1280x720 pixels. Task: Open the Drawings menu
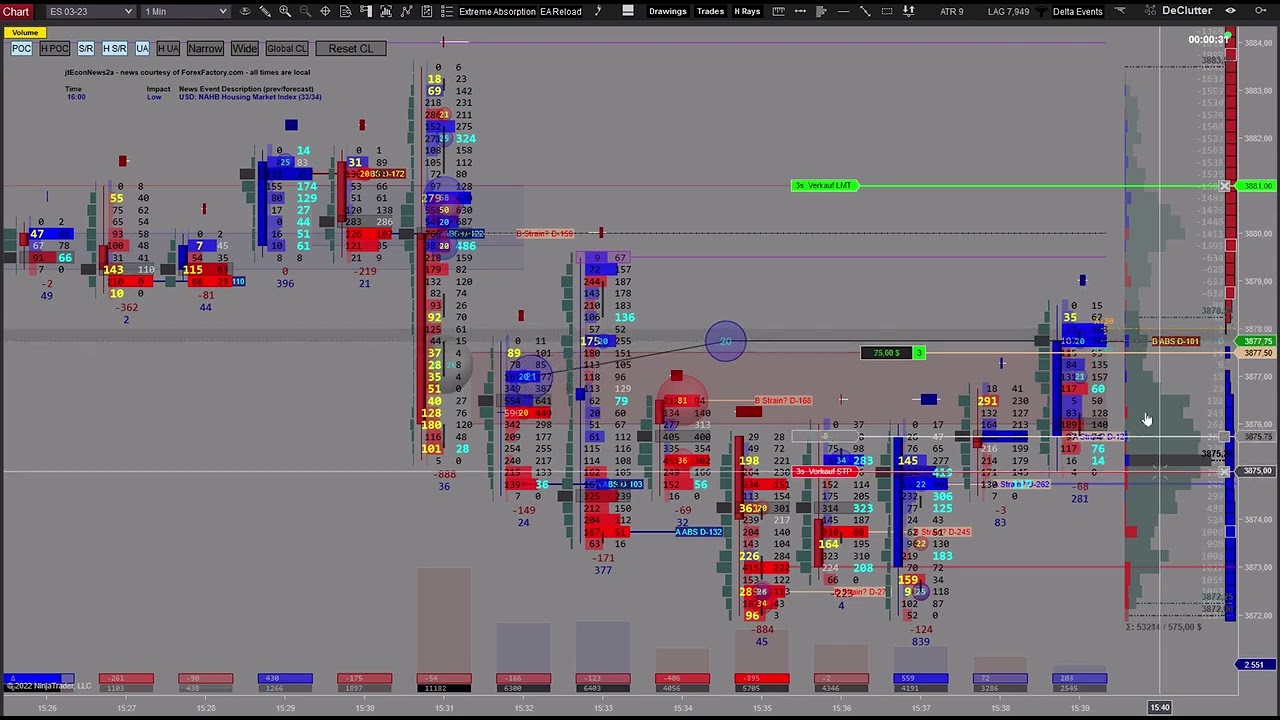coord(667,11)
